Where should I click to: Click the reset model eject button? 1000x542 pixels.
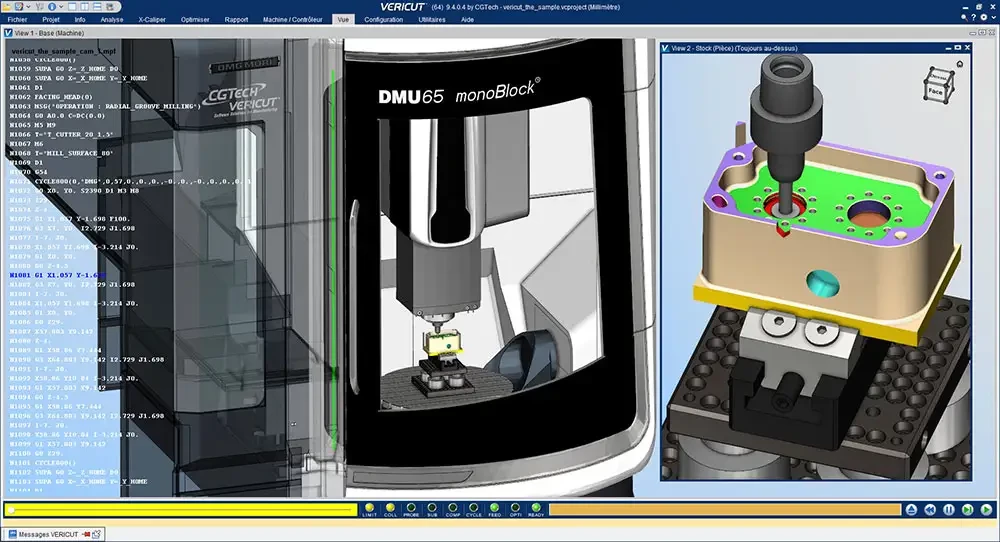point(911,509)
